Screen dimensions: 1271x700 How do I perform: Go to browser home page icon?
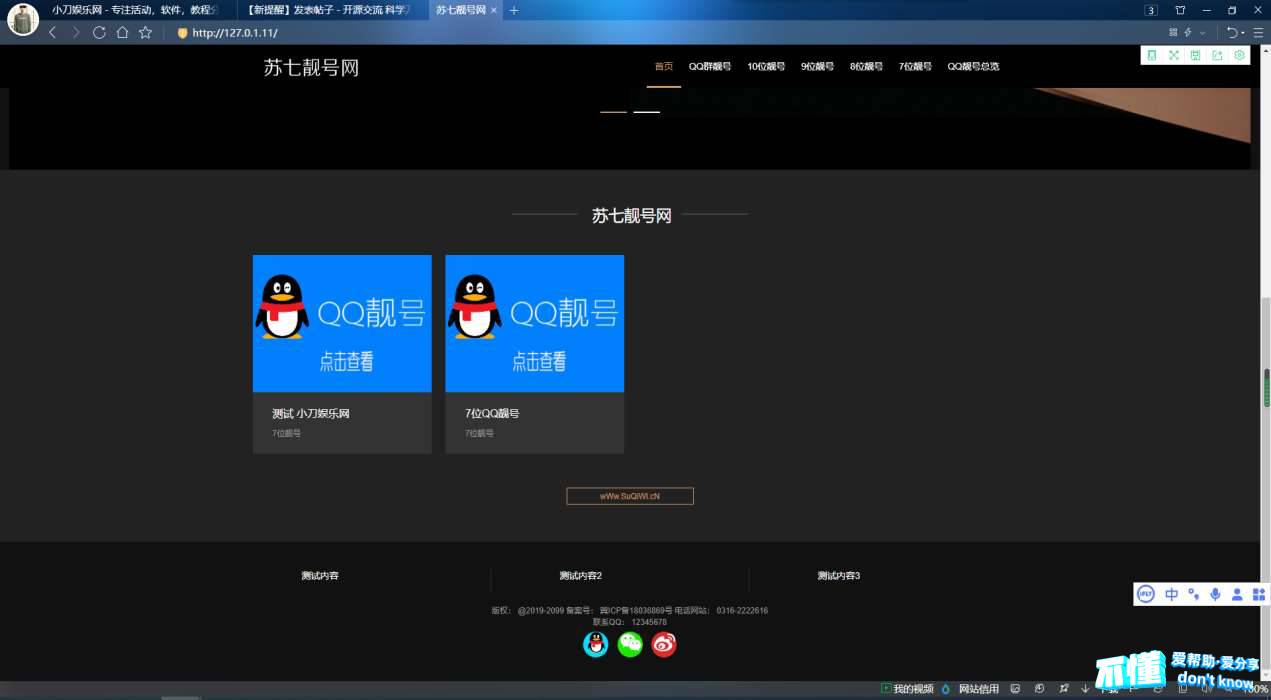click(x=122, y=32)
